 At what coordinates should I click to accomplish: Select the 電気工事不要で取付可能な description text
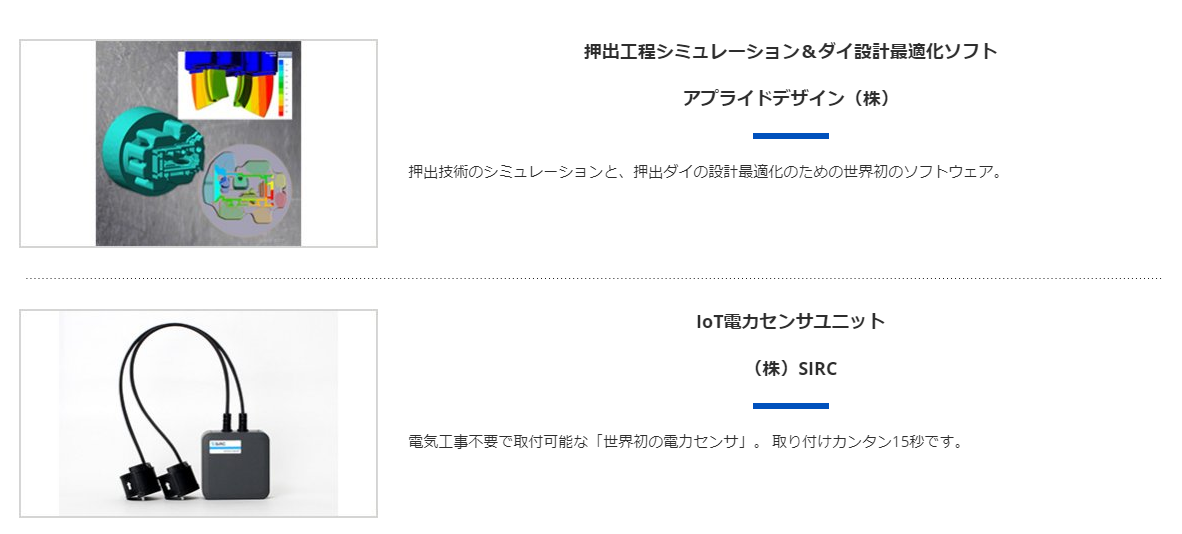(685, 441)
